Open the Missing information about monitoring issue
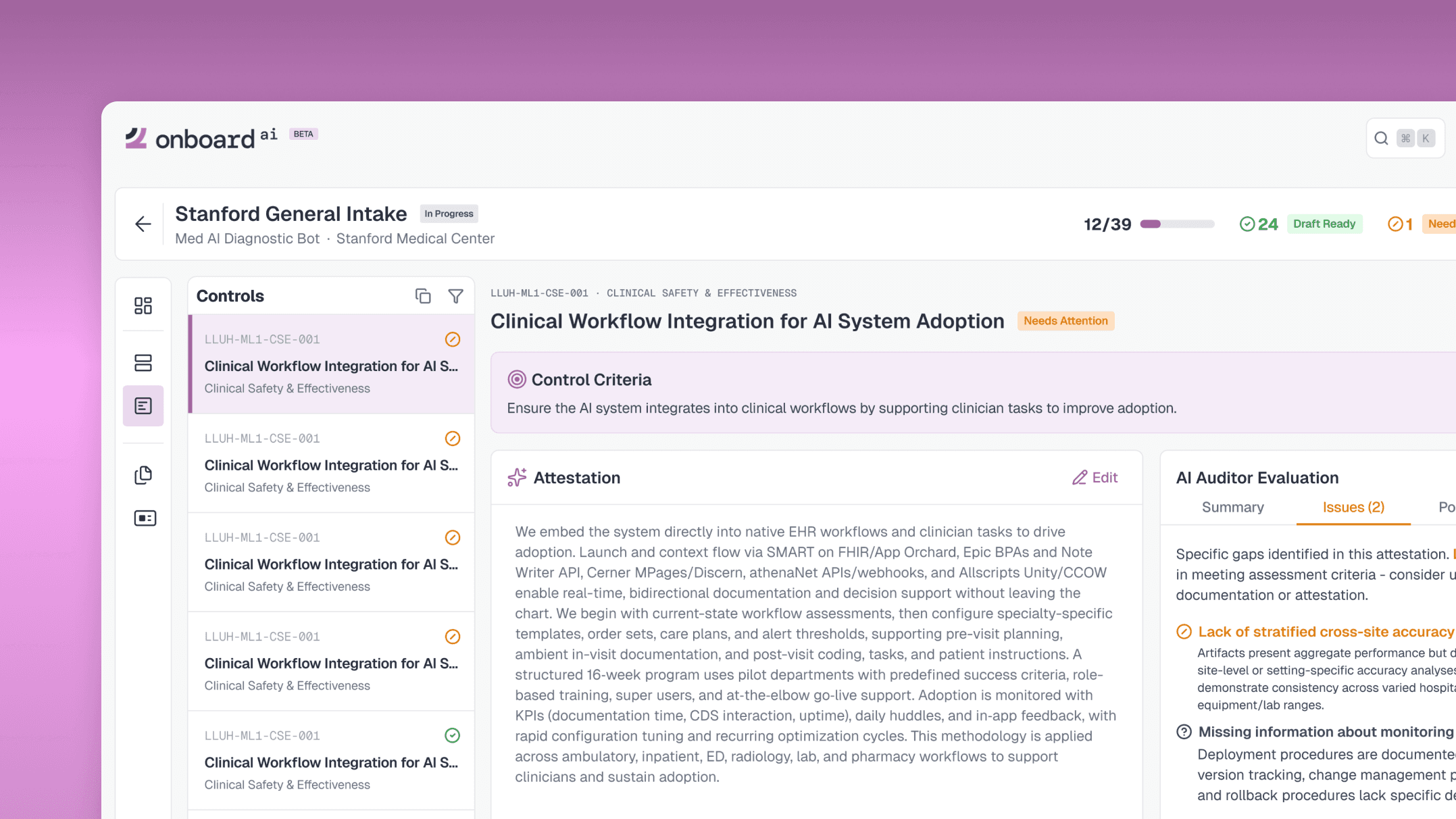 coord(1325,732)
